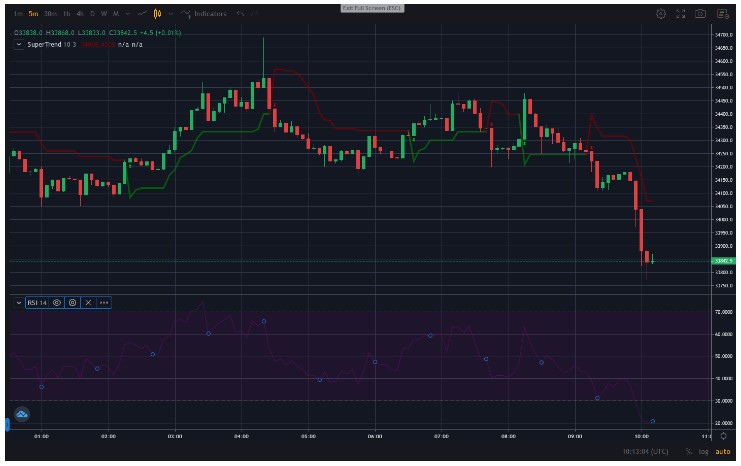The width and height of the screenshot is (741, 466).
Task: Click the 09:00 time axis label
Action: tap(575, 436)
